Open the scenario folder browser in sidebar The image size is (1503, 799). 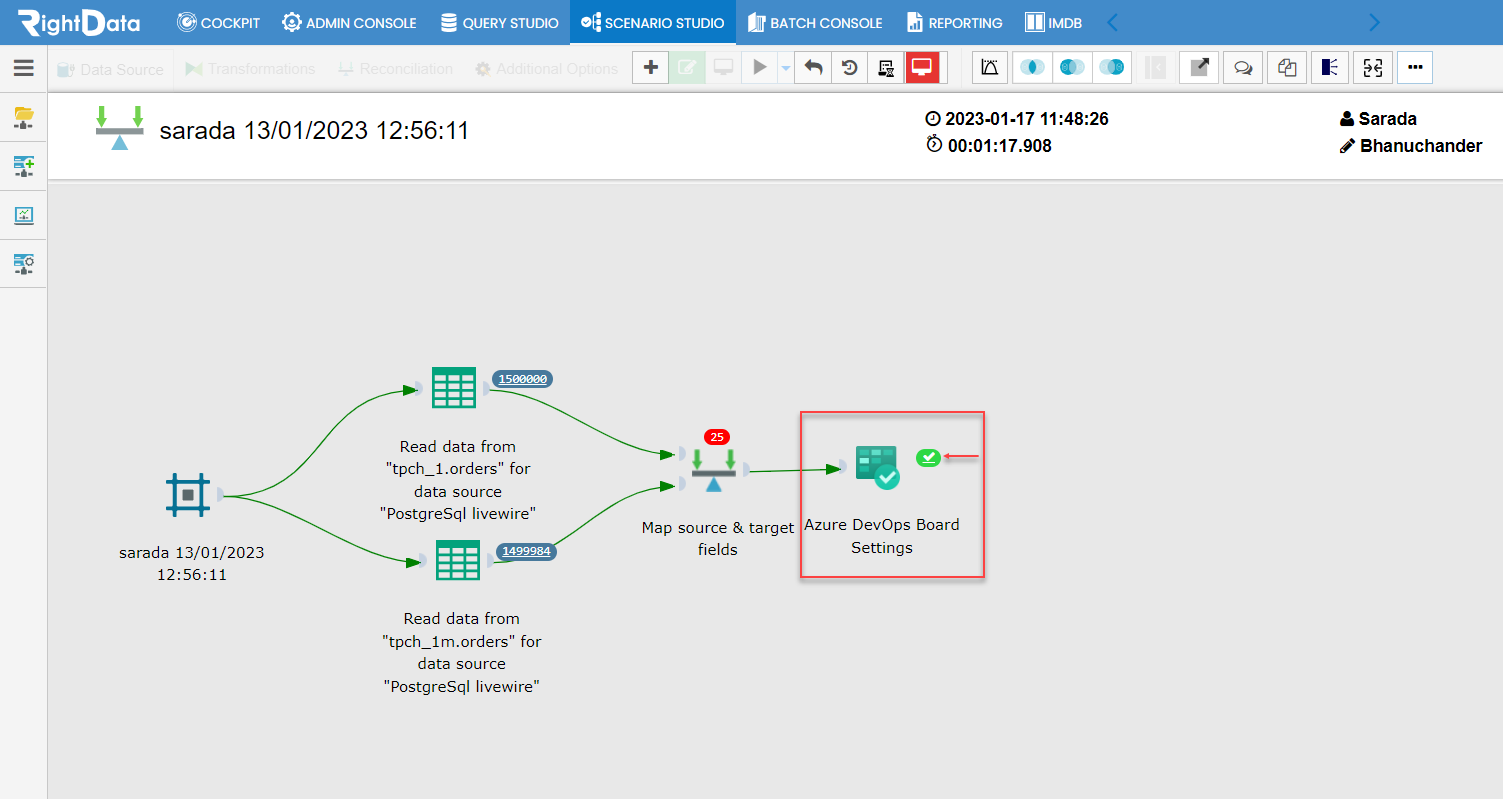click(23, 118)
